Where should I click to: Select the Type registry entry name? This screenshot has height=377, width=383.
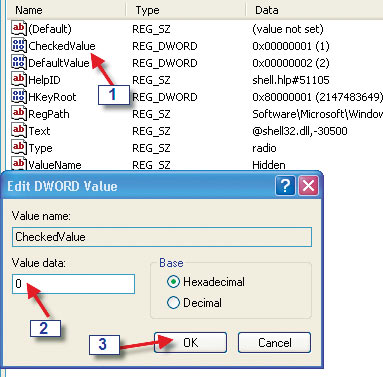[x=40, y=148]
